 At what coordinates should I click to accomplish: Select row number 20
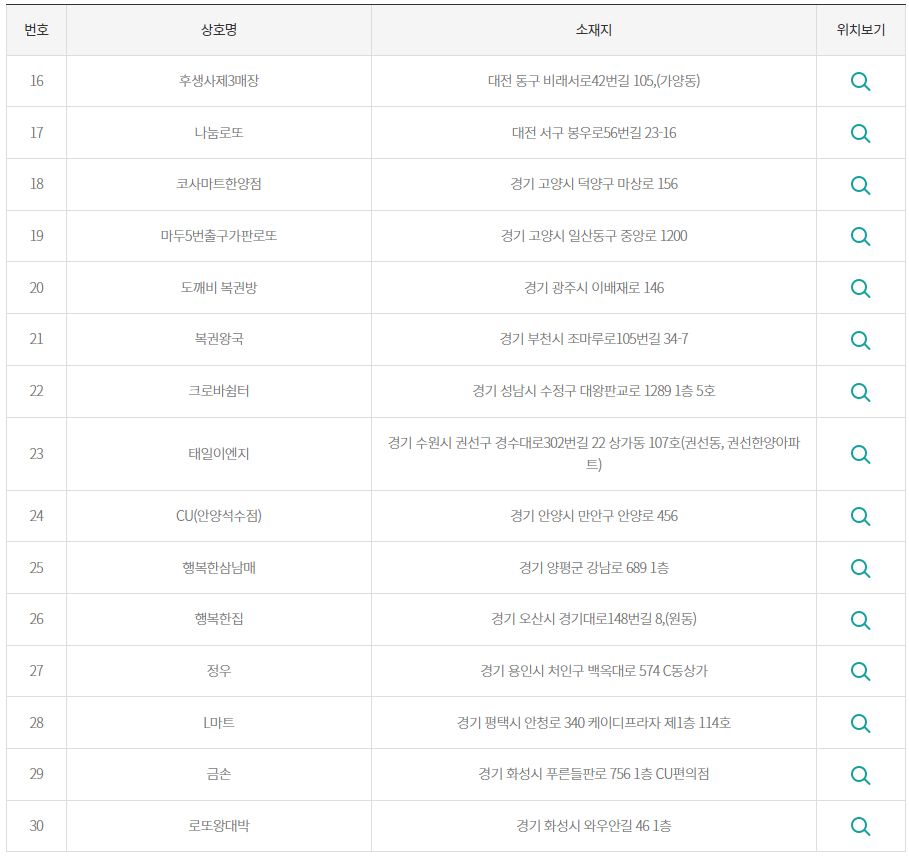(37, 288)
